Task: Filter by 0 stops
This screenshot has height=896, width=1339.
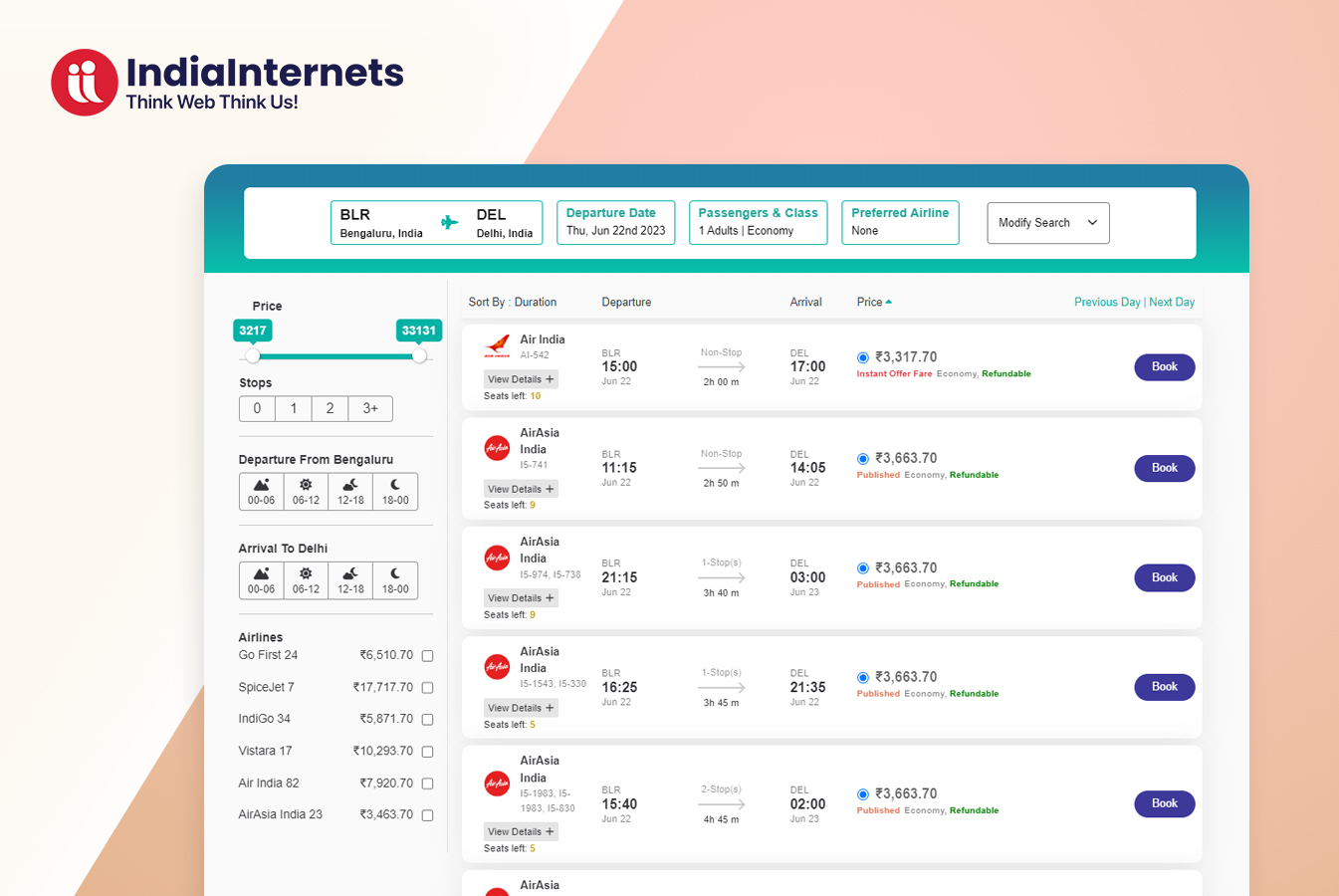Action: [x=257, y=408]
